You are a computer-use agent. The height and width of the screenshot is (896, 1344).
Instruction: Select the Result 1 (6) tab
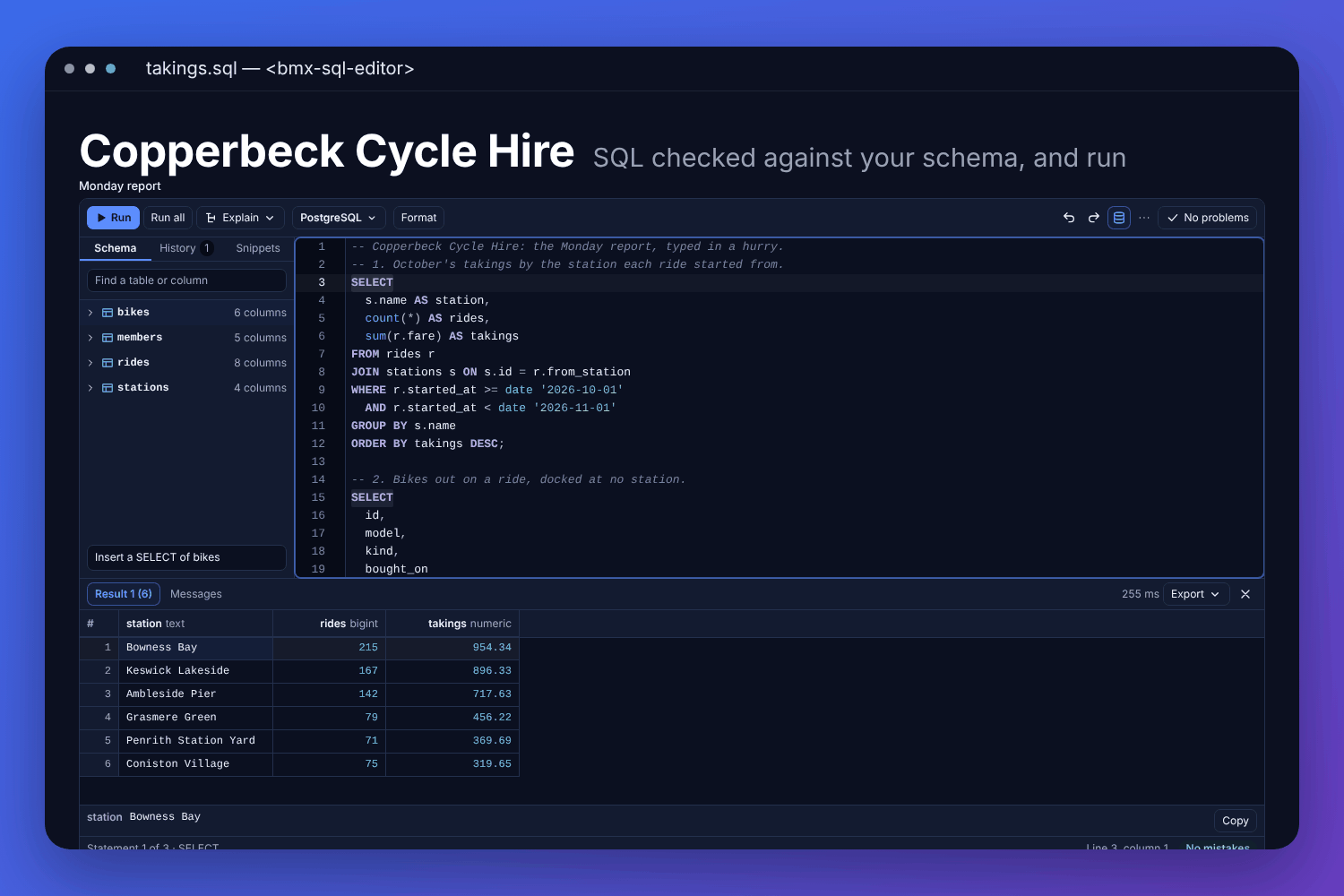click(124, 594)
